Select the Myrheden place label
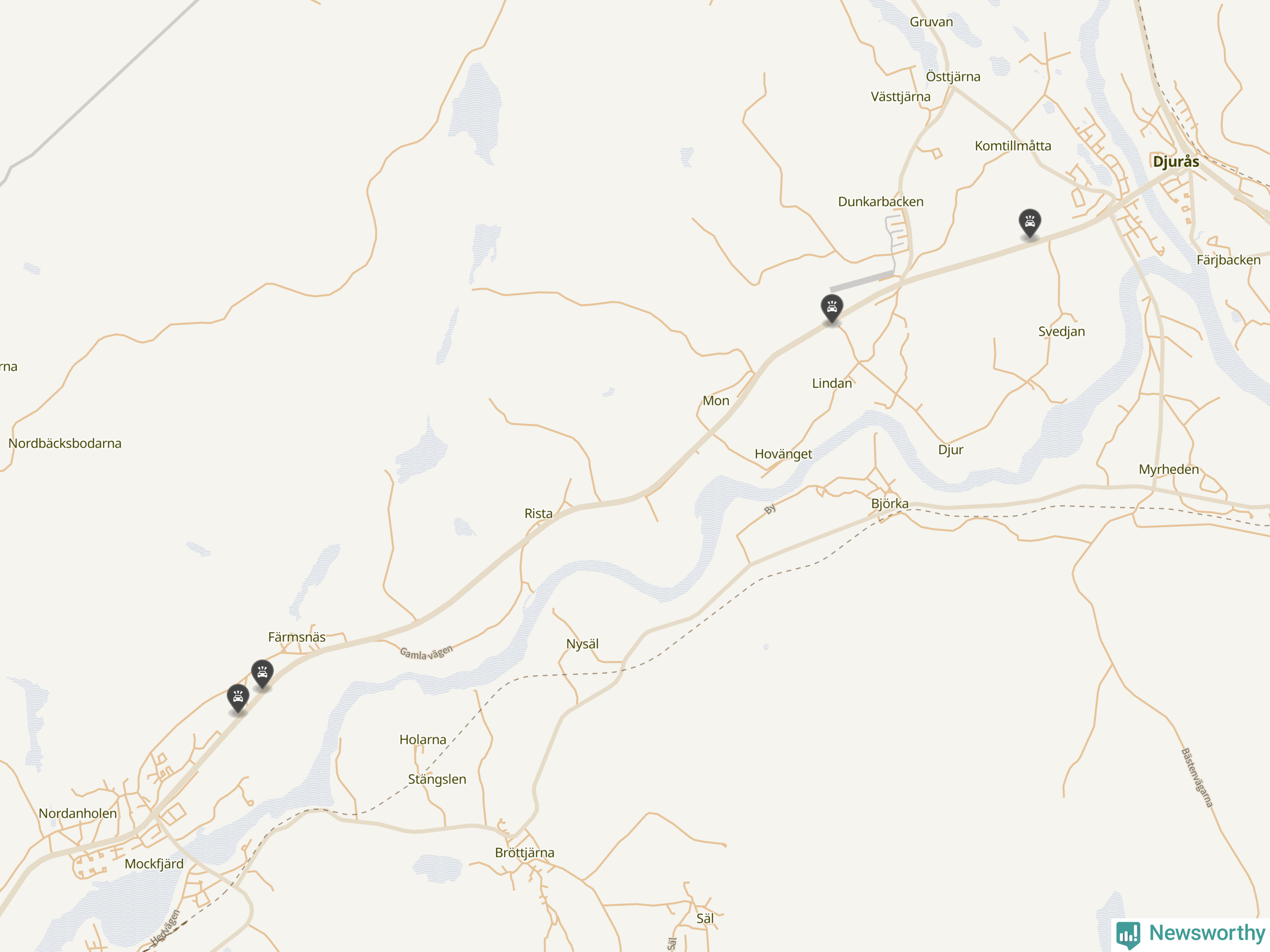This screenshot has width=1270, height=952. click(x=1169, y=470)
